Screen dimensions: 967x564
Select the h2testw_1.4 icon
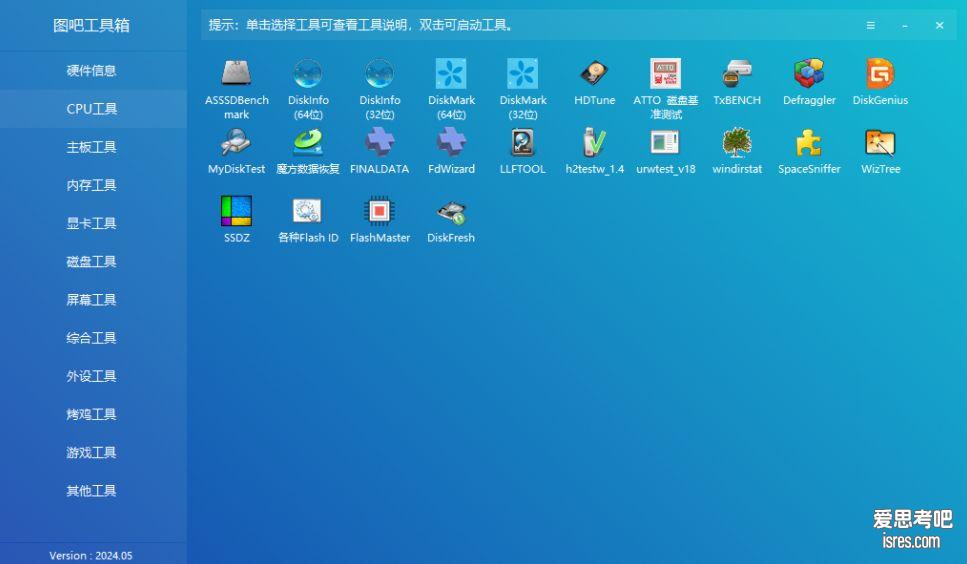(594, 142)
